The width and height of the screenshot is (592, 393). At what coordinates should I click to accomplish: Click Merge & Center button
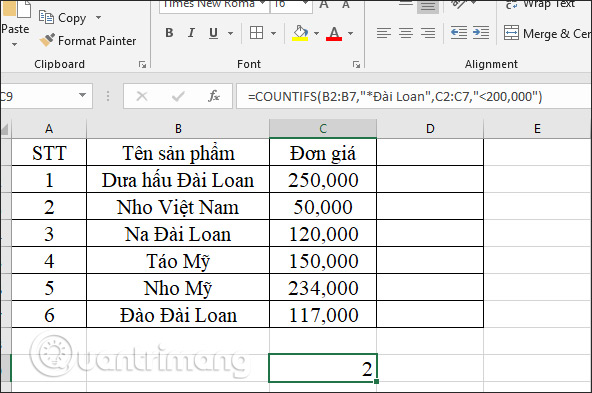tap(547, 33)
